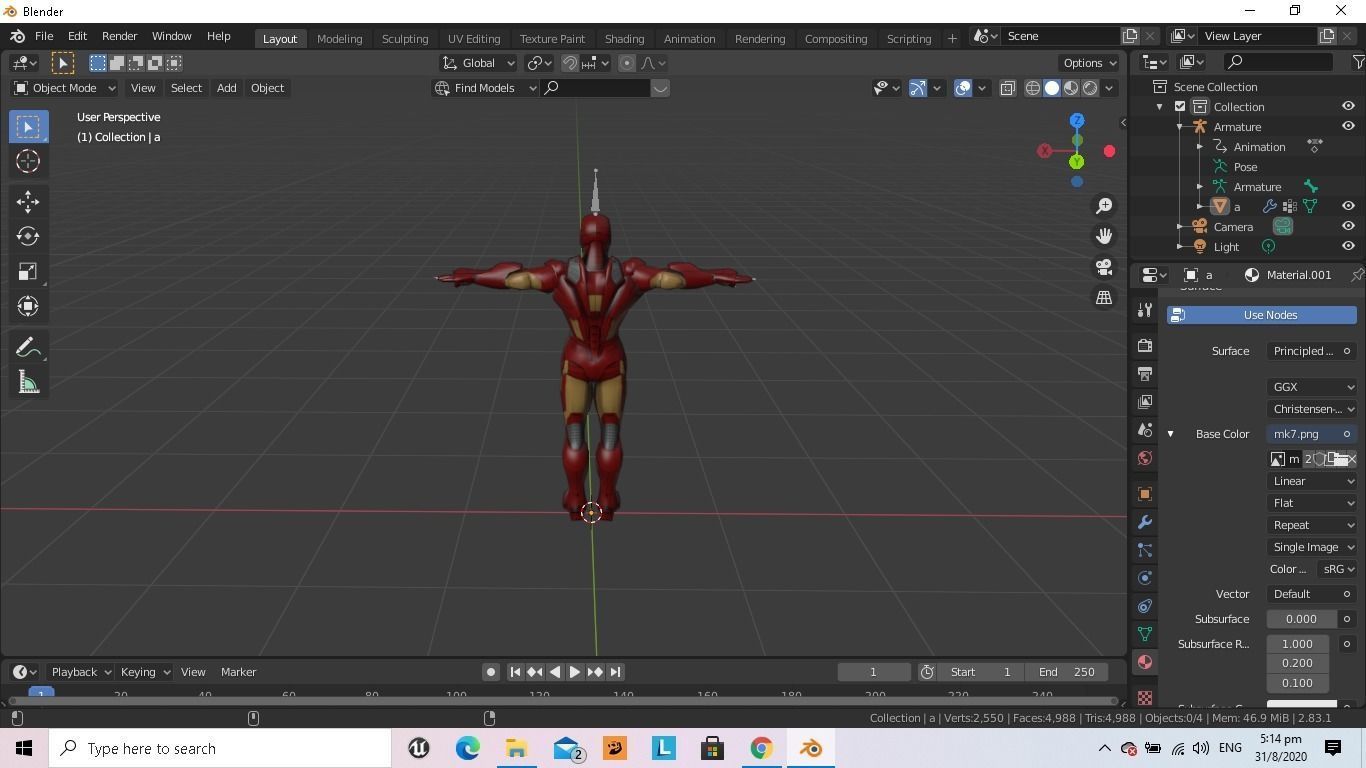
Task: Switch to Rendered viewport shading
Action: point(1090,88)
